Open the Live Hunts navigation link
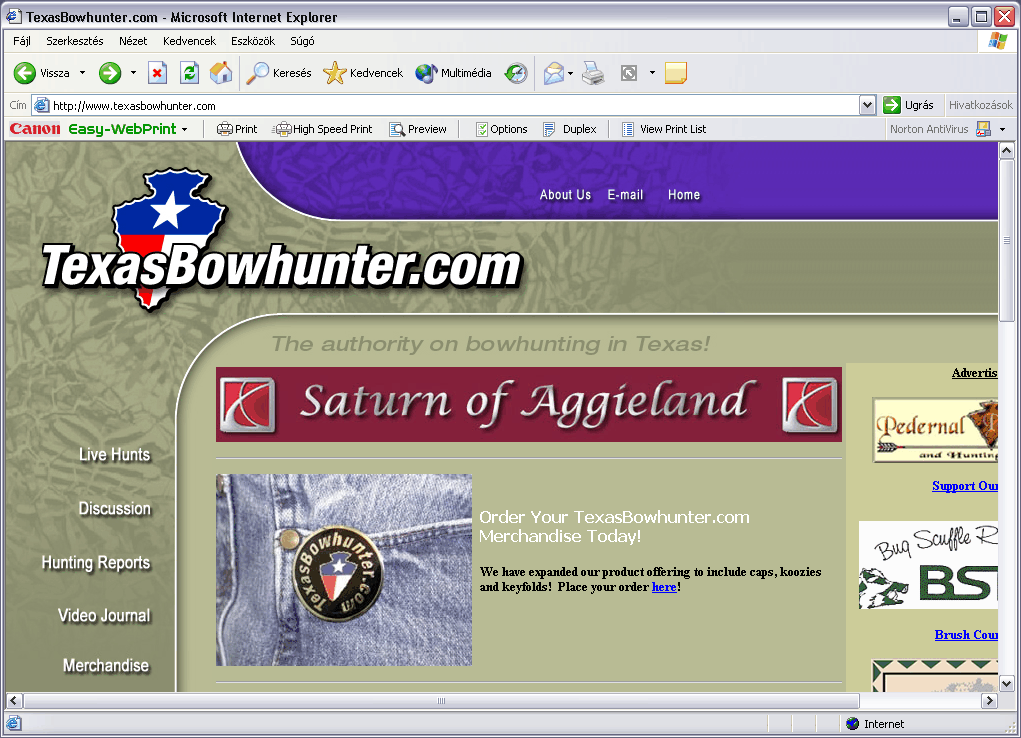The width and height of the screenshot is (1021, 738). [x=114, y=455]
